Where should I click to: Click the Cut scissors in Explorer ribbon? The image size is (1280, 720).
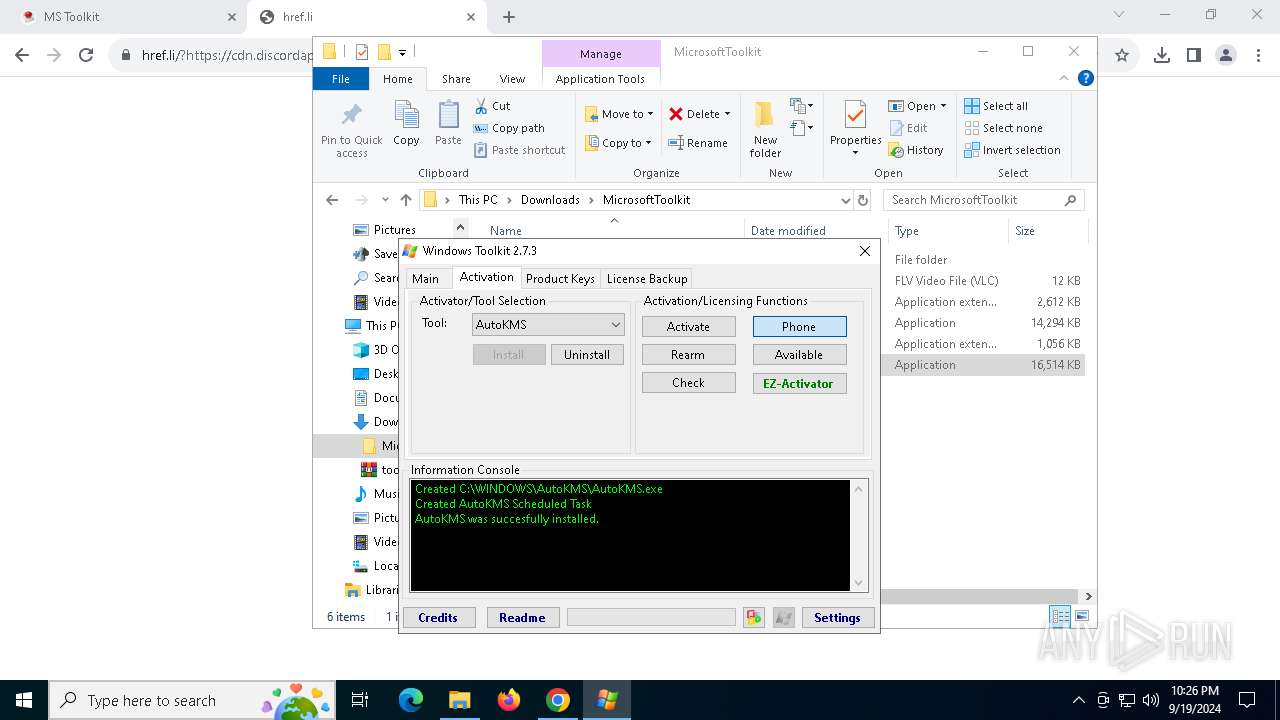click(x=492, y=106)
